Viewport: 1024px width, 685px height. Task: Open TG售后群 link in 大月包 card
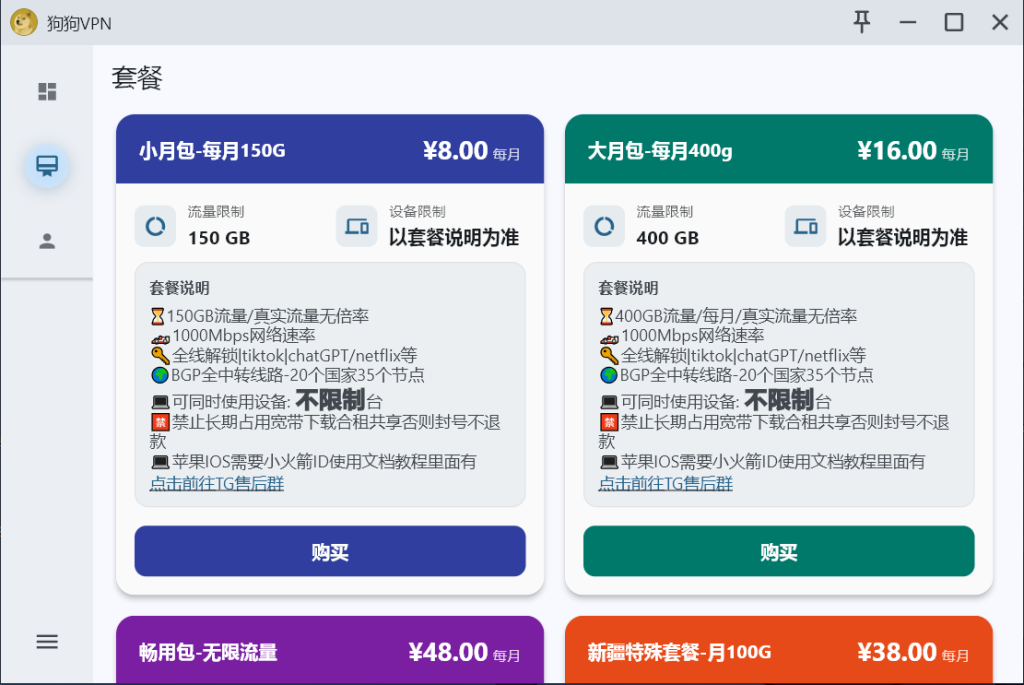(665, 483)
